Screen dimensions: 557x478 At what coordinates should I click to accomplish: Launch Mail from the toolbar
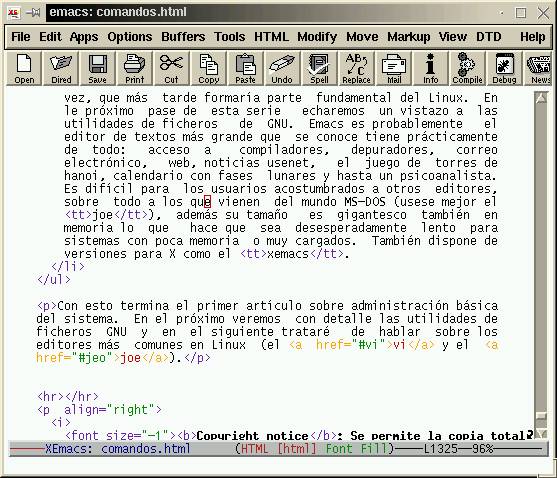tap(394, 69)
